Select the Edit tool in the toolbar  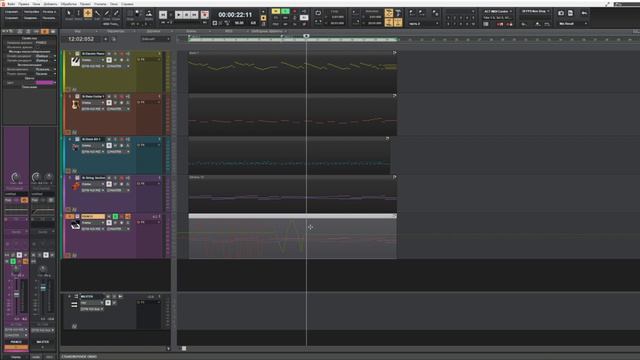tap(97, 13)
